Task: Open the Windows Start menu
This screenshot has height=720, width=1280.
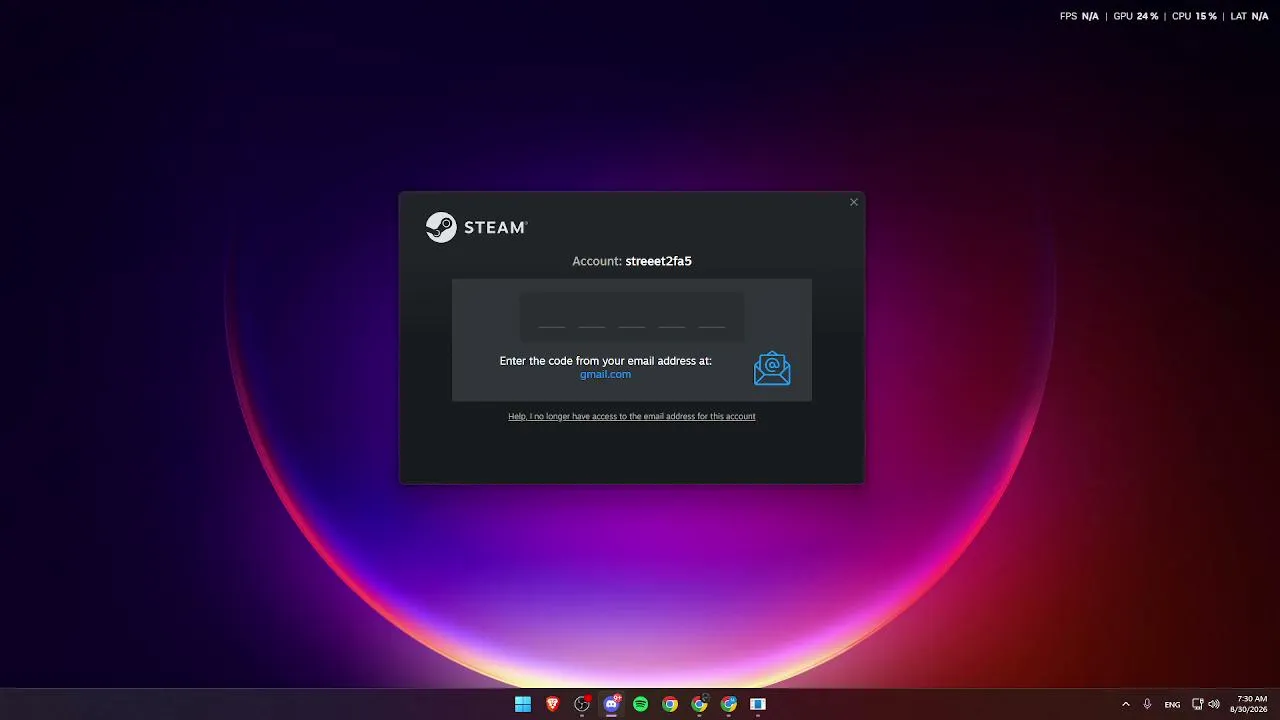Action: 523,704
